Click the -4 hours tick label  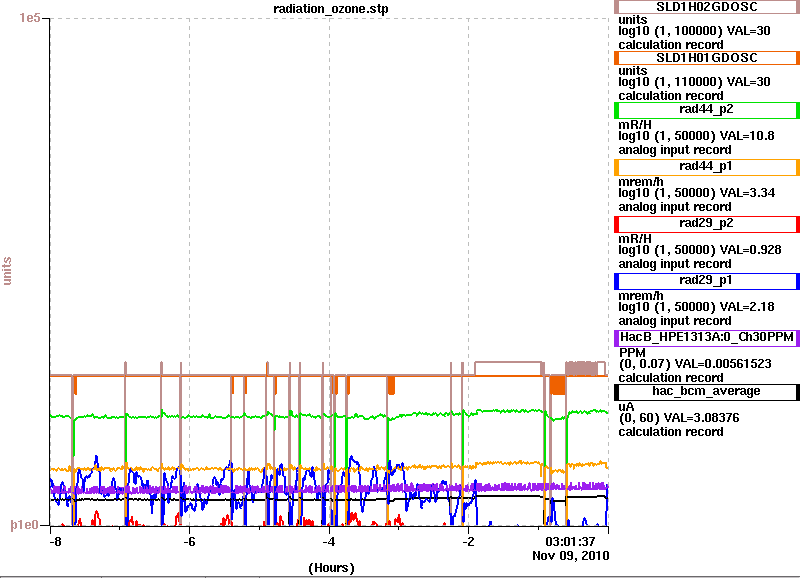click(x=329, y=541)
